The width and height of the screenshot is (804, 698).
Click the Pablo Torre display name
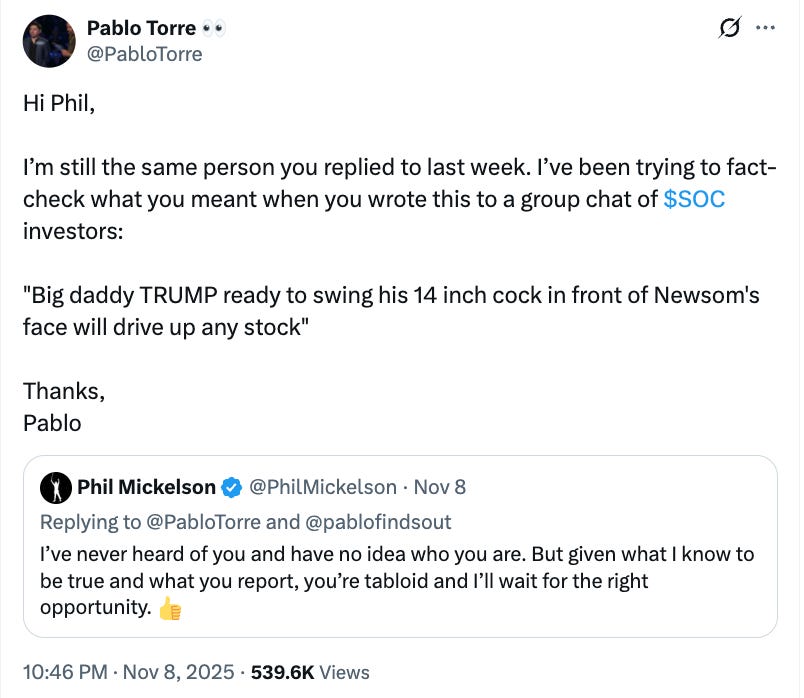141,28
